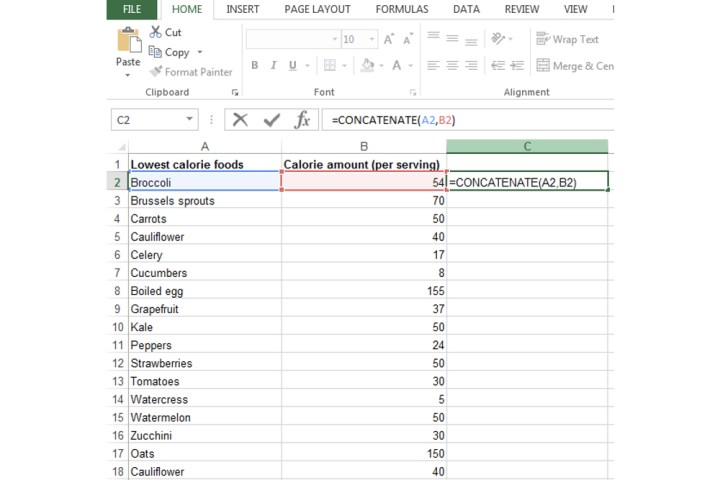The image size is (720, 480).
Task: Select the Broccoli cell in column A
Action: pos(205,182)
